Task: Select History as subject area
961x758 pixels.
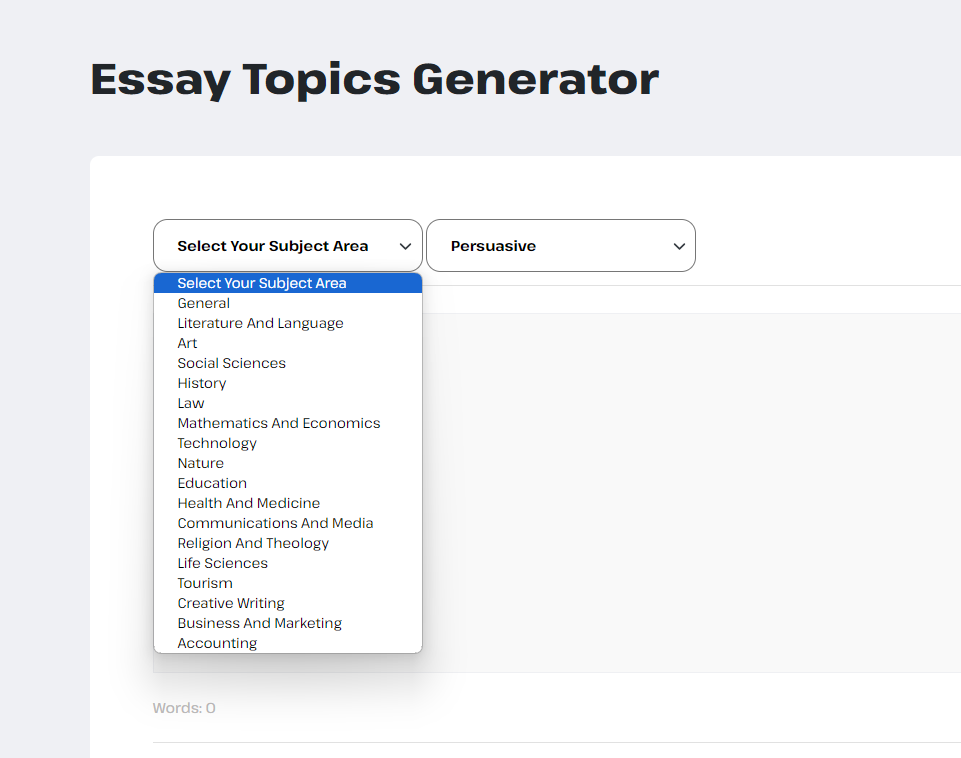Action: point(287,384)
